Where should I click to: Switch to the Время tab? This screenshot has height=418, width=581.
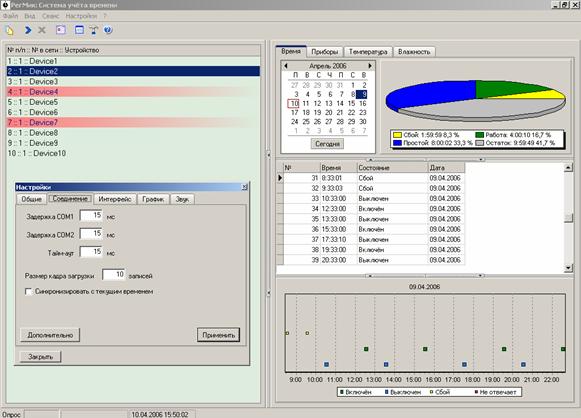pyautogui.click(x=291, y=51)
